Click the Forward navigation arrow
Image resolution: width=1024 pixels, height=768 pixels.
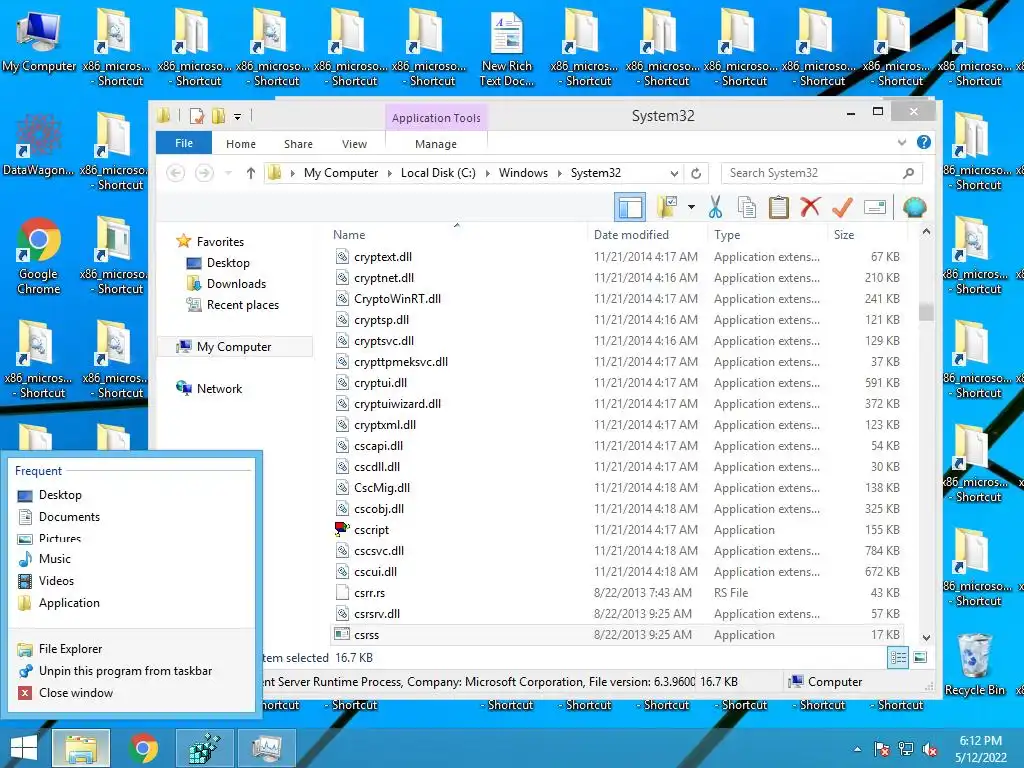point(204,173)
